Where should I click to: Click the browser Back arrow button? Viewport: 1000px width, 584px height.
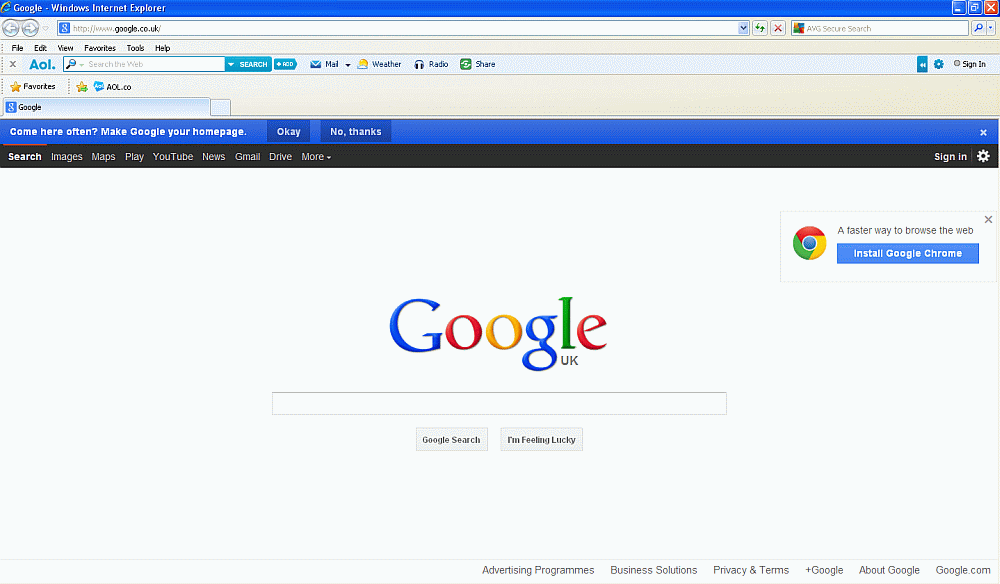[x=11, y=28]
